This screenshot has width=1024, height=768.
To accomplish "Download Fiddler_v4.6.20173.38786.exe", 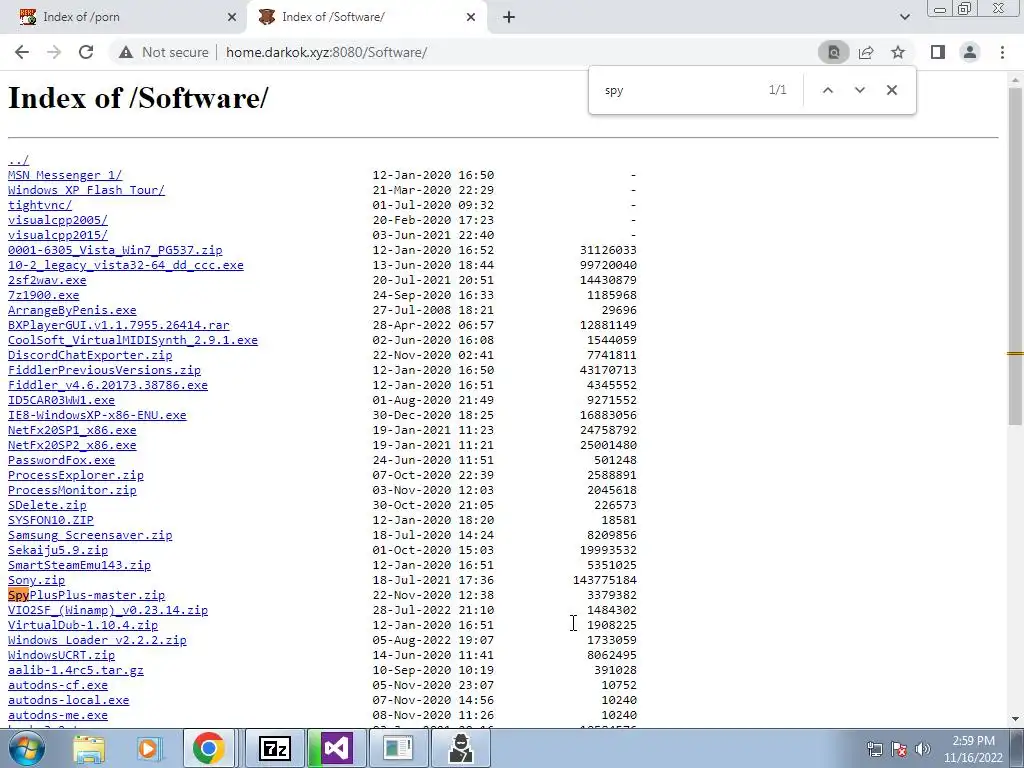I will (x=108, y=385).
